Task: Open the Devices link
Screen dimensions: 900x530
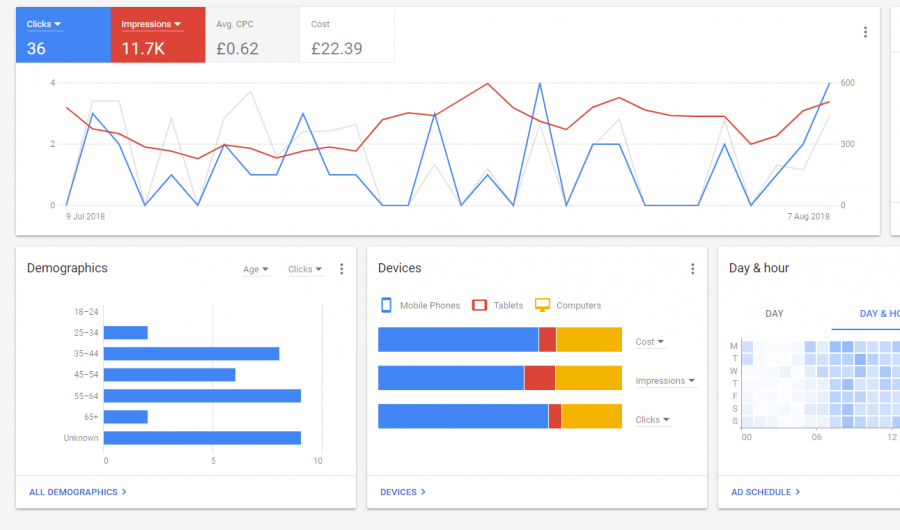Action: click(402, 492)
